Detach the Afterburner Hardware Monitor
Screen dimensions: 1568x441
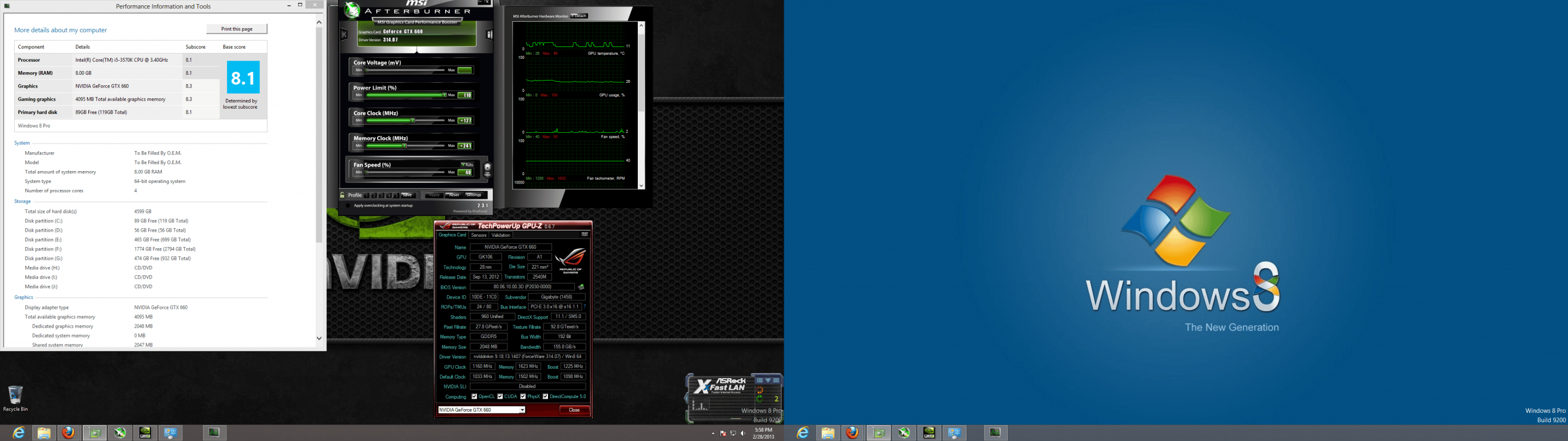point(579,16)
